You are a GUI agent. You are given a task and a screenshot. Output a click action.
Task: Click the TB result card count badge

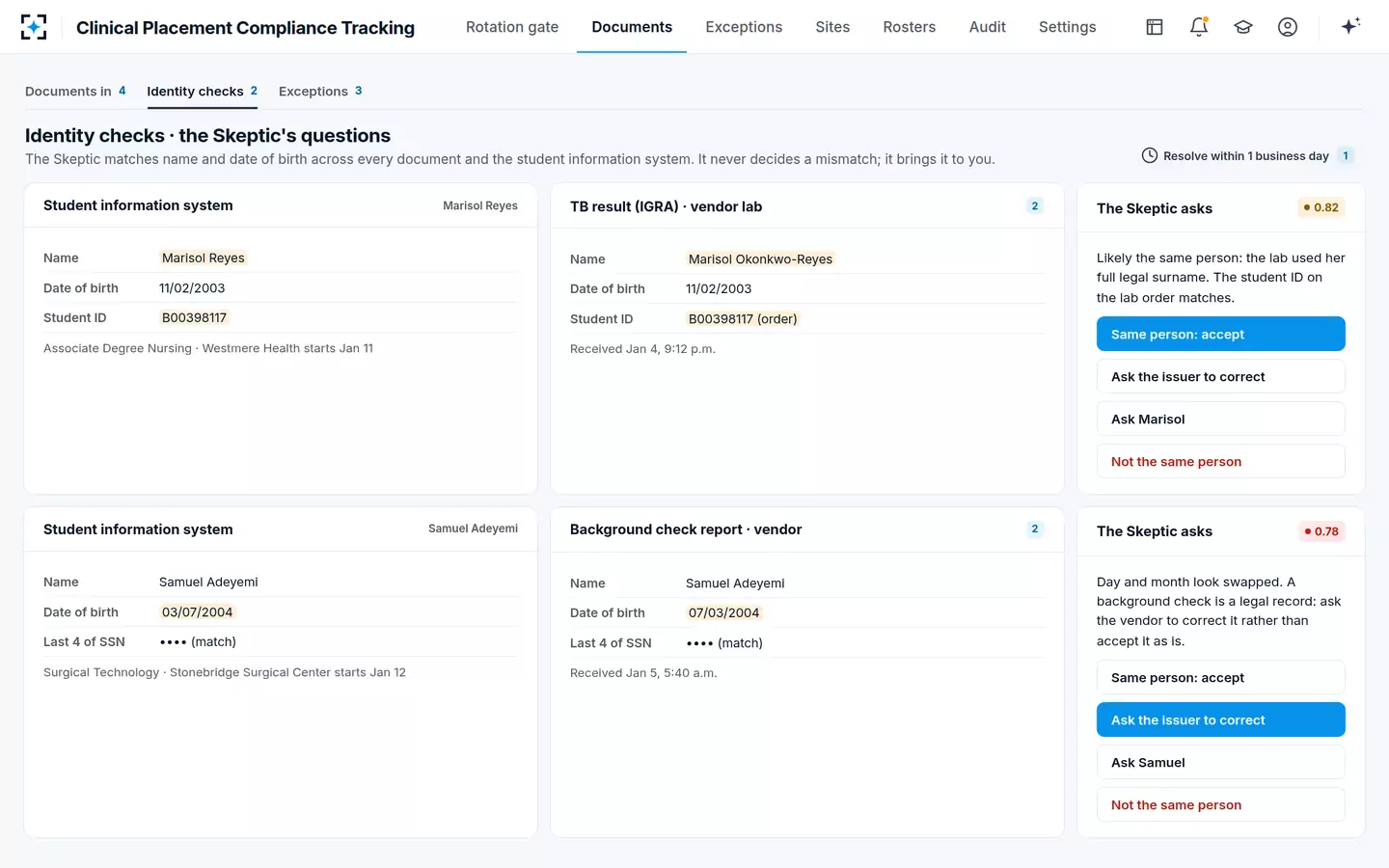(x=1035, y=205)
